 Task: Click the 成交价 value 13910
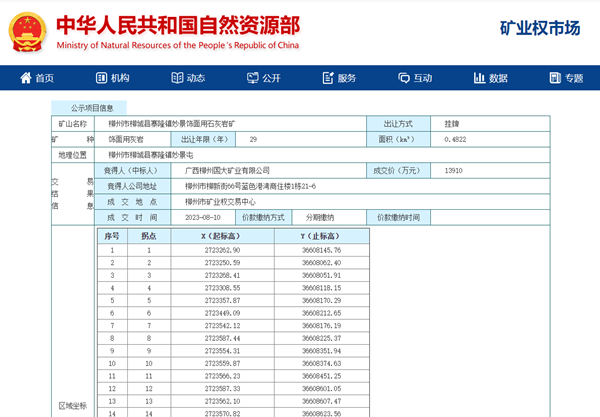point(453,171)
